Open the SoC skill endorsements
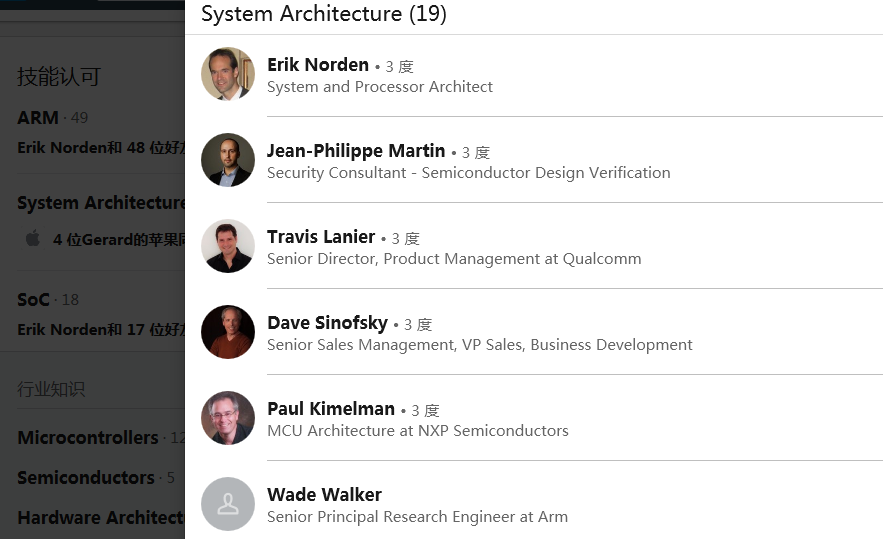 33,300
